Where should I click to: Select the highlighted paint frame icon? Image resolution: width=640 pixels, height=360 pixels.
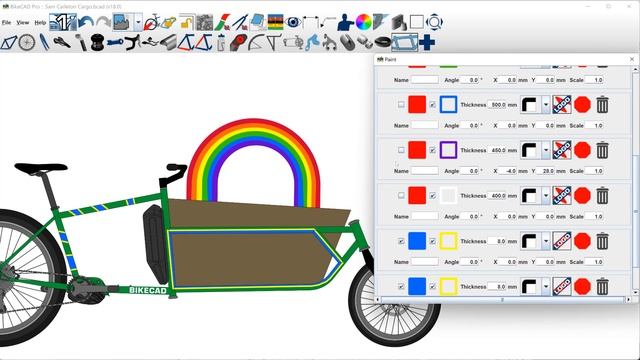pyautogui.click(x=404, y=42)
